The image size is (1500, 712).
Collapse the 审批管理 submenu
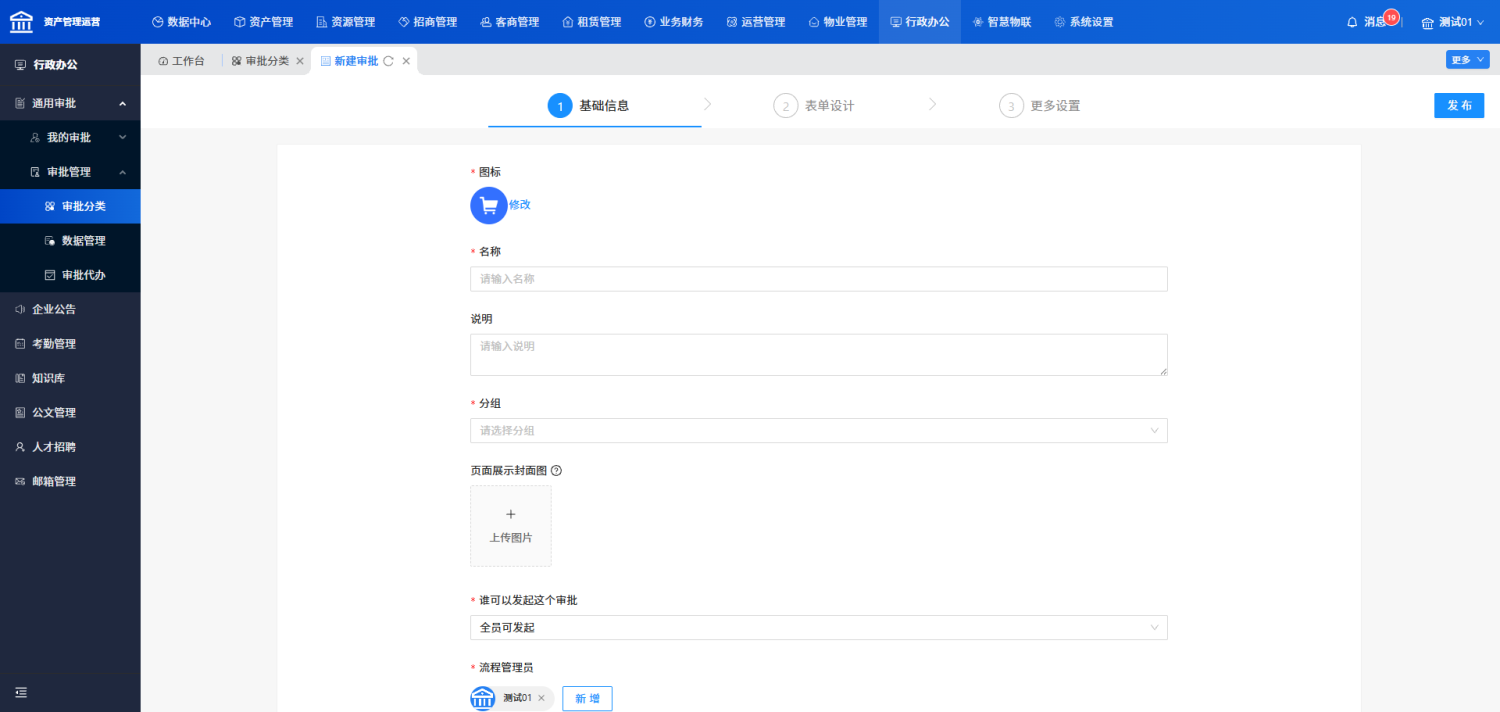click(70, 172)
